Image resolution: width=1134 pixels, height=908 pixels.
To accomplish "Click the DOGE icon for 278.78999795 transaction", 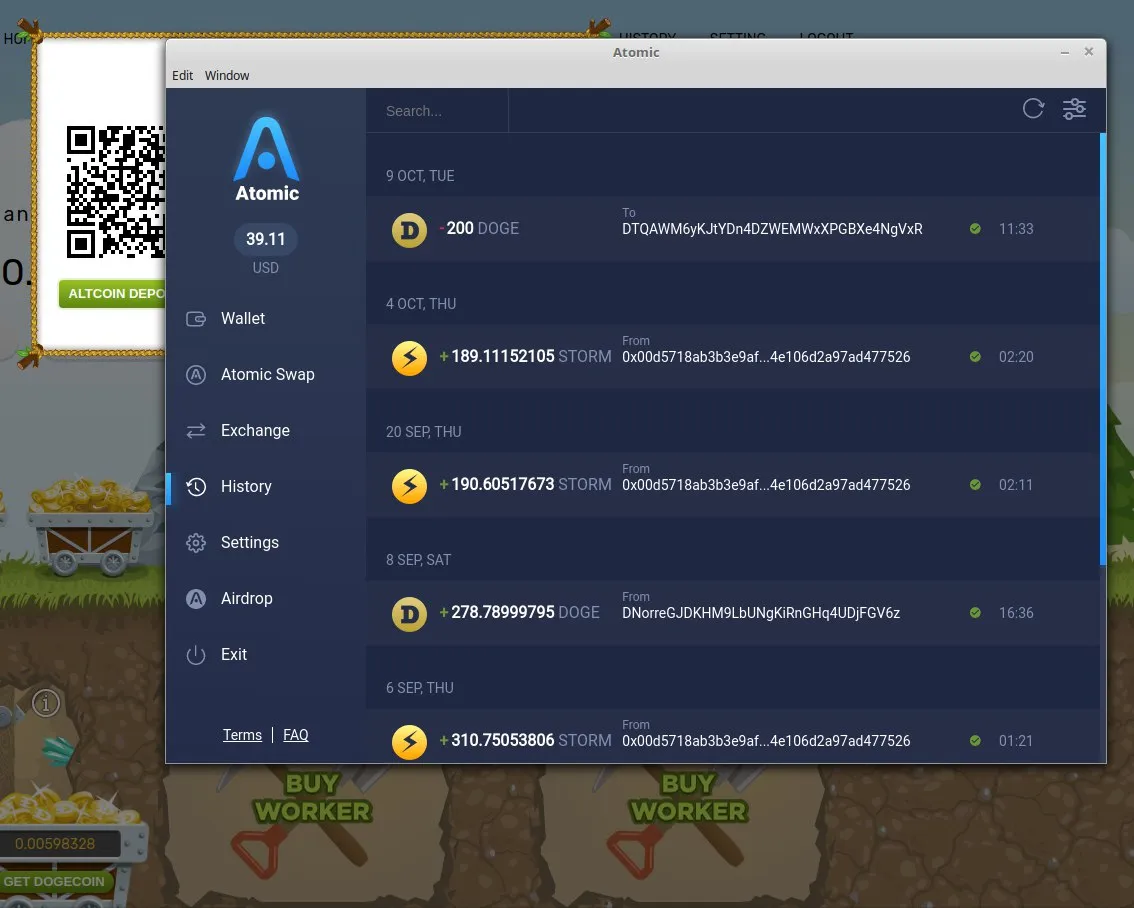I will tap(409, 614).
